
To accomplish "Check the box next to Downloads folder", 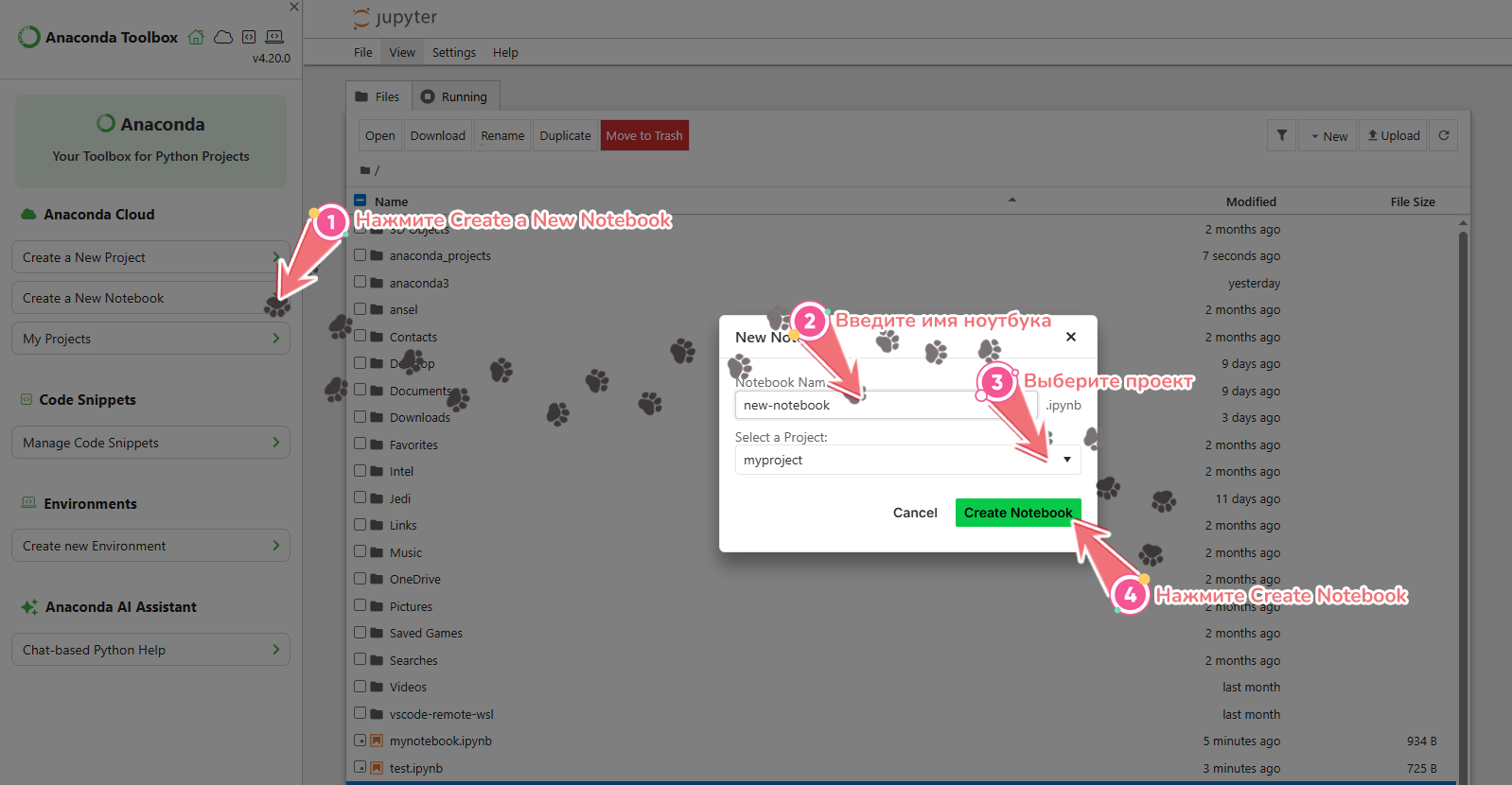I will click(x=360, y=417).
